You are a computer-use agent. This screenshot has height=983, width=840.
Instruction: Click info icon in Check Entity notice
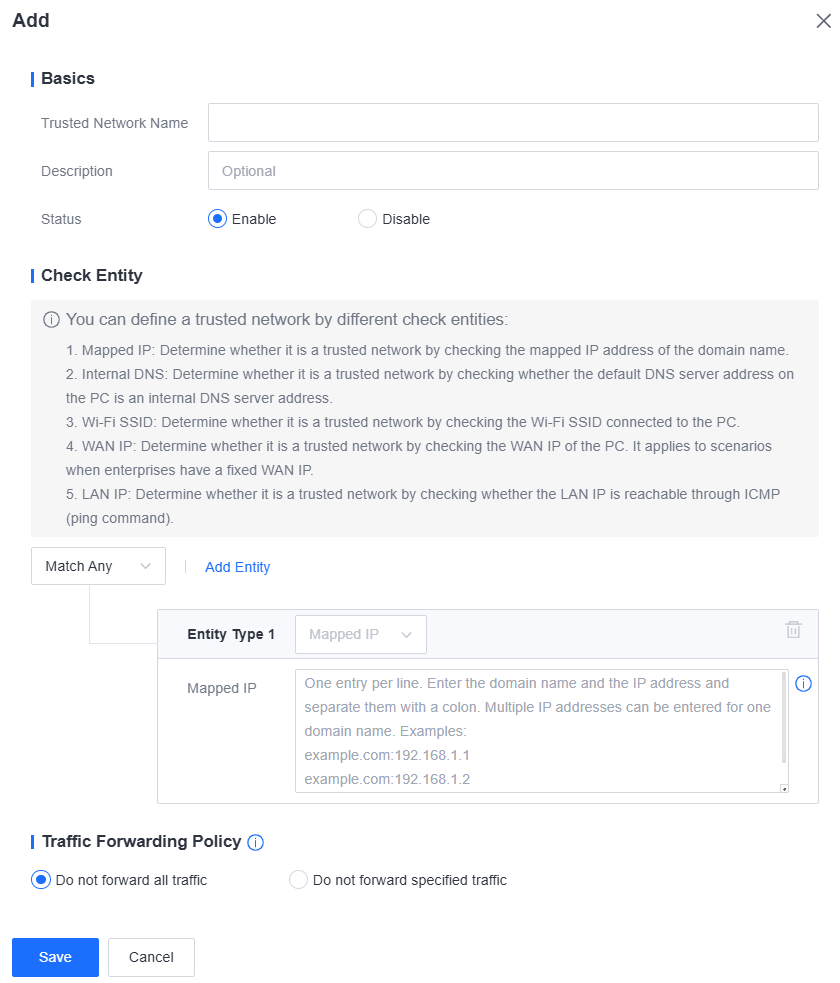[51, 320]
